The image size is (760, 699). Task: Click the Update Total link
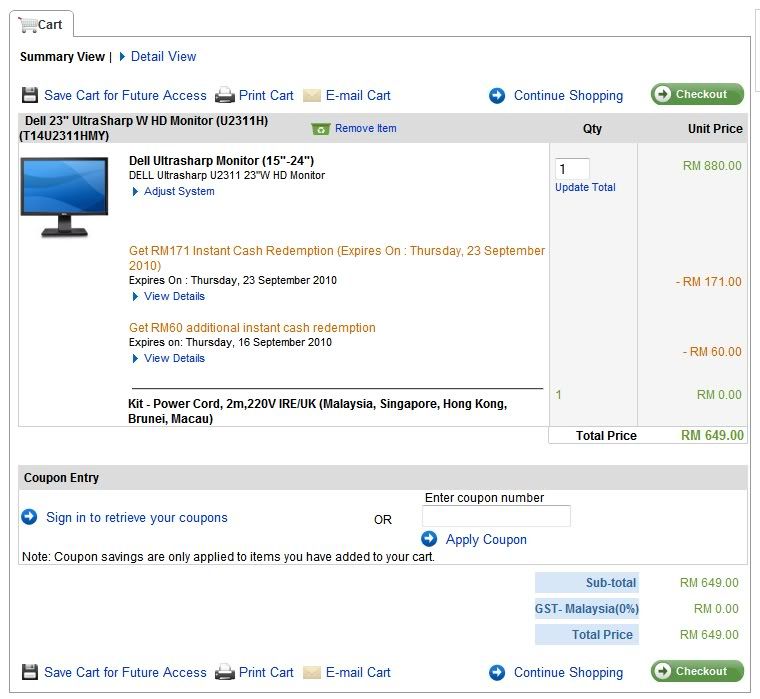[x=585, y=188]
